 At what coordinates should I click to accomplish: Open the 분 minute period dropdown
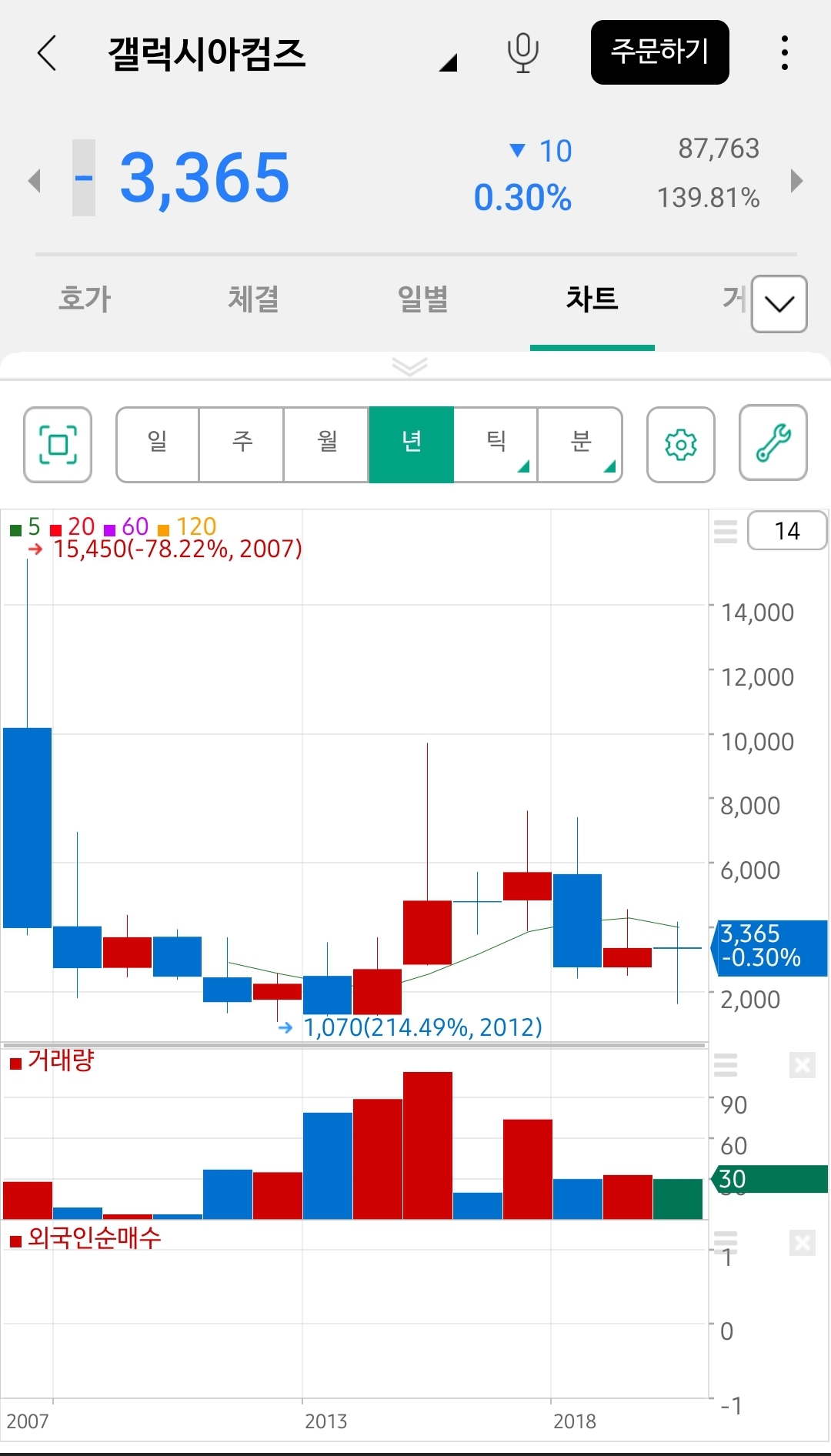tap(580, 445)
